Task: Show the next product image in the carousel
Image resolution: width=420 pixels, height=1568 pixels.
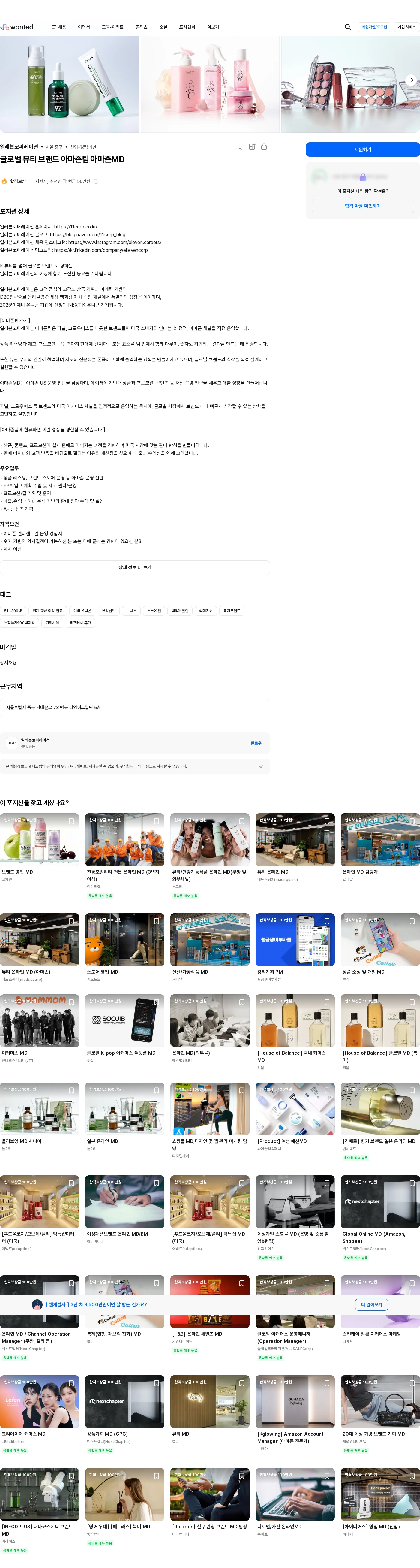Action: [x=411, y=80]
